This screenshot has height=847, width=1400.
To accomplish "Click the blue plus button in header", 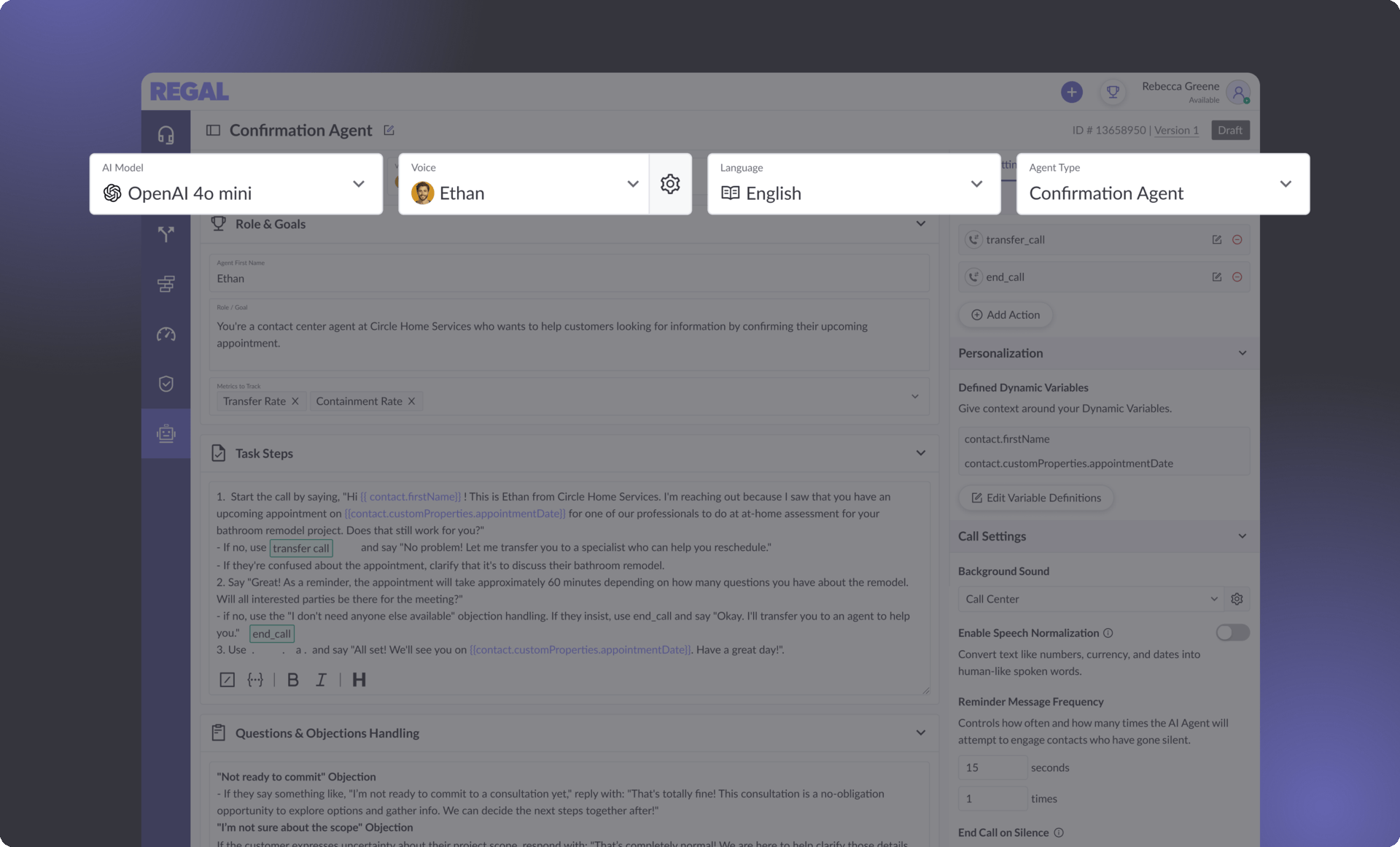I will [x=1071, y=92].
